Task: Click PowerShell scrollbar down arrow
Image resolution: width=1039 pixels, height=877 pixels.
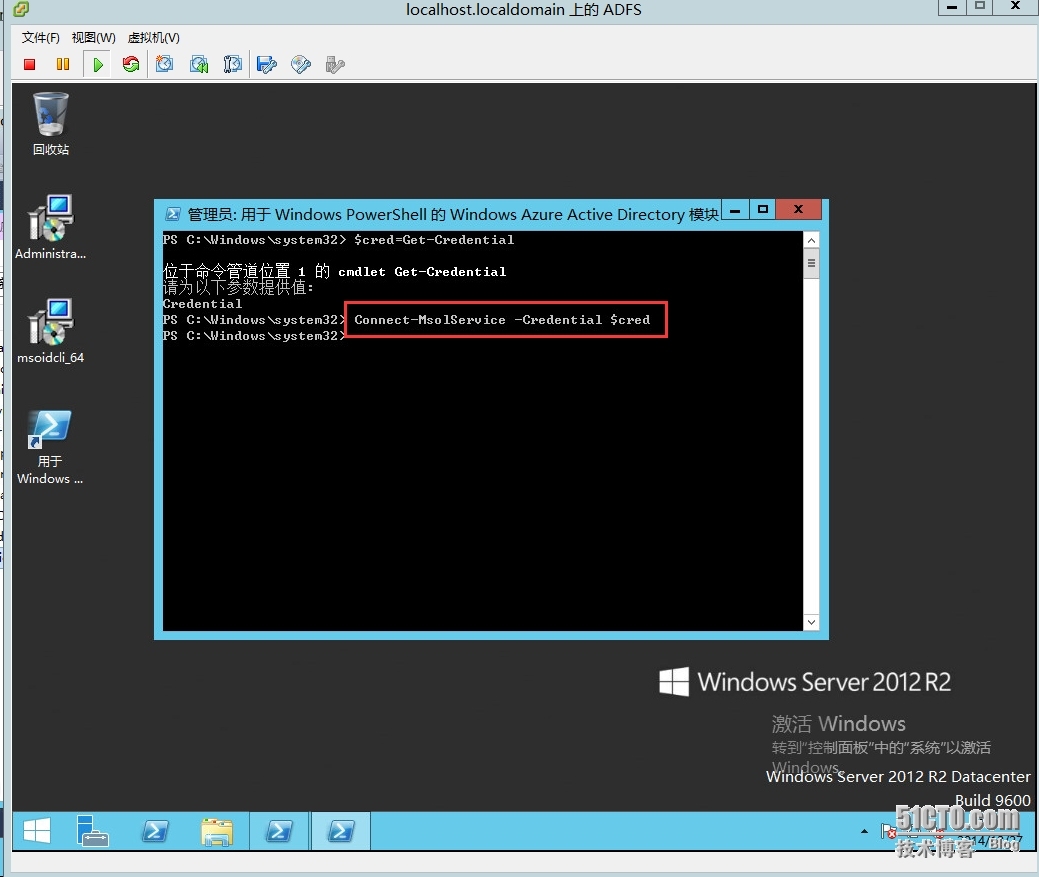Action: tap(811, 622)
